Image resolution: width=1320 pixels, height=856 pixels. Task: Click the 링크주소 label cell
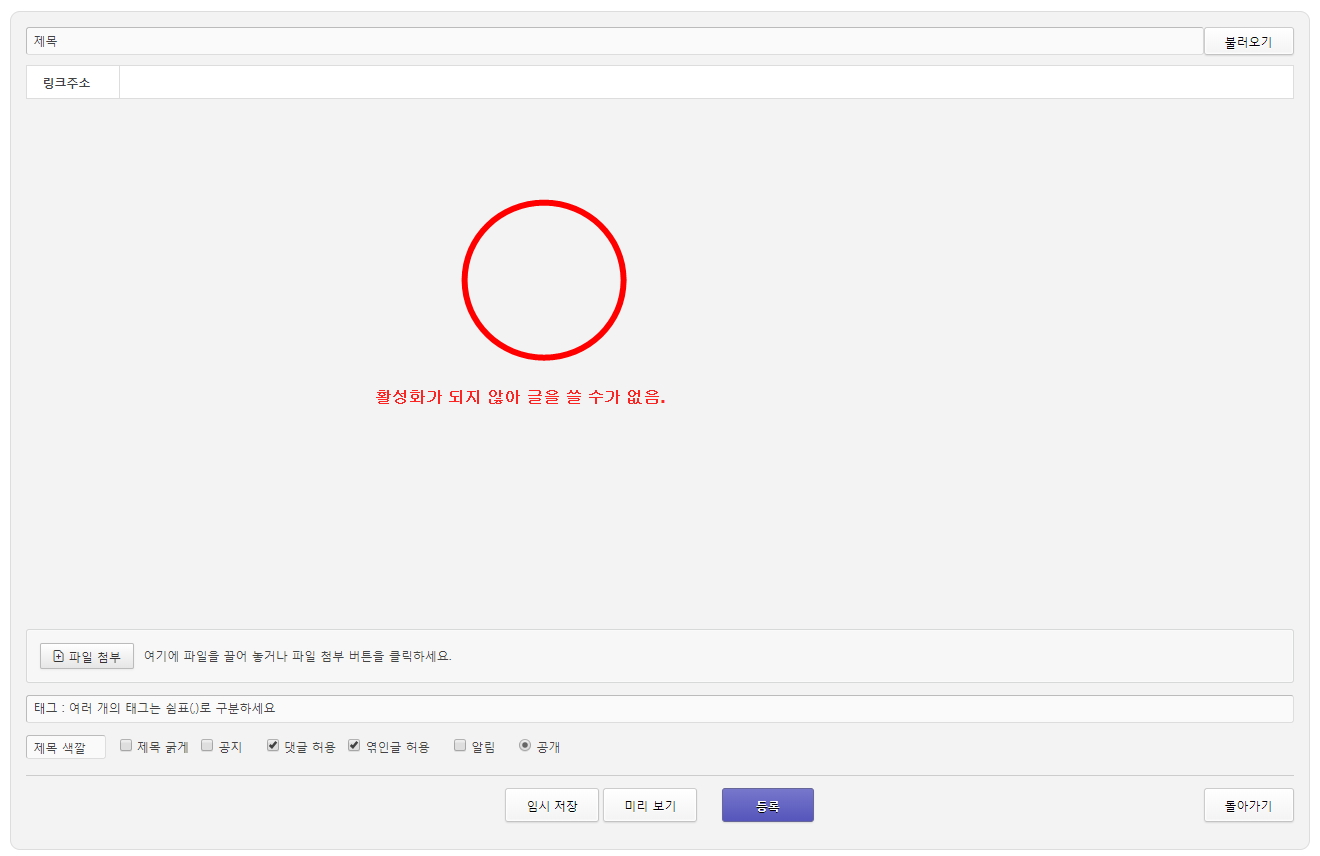tap(73, 82)
